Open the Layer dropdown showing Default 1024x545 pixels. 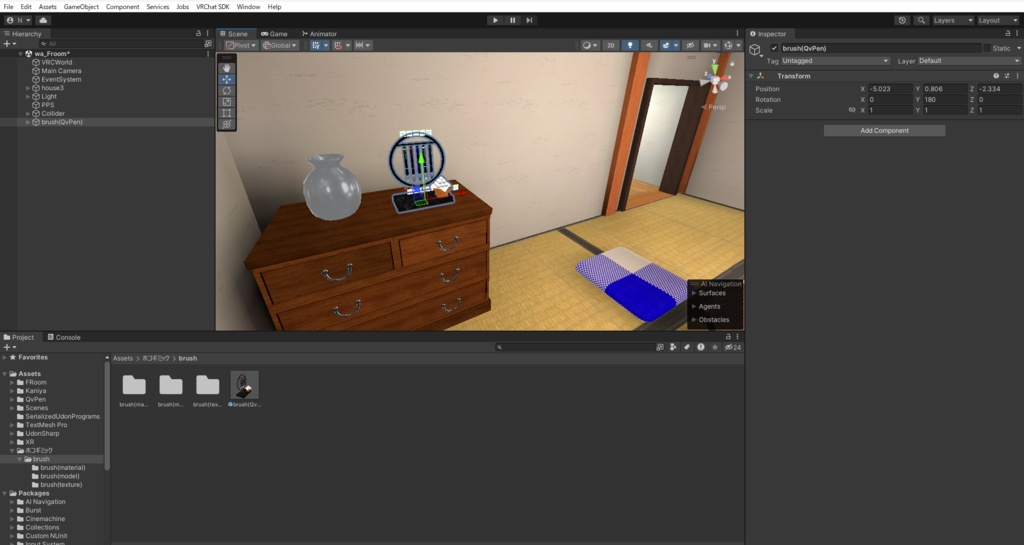click(x=969, y=61)
